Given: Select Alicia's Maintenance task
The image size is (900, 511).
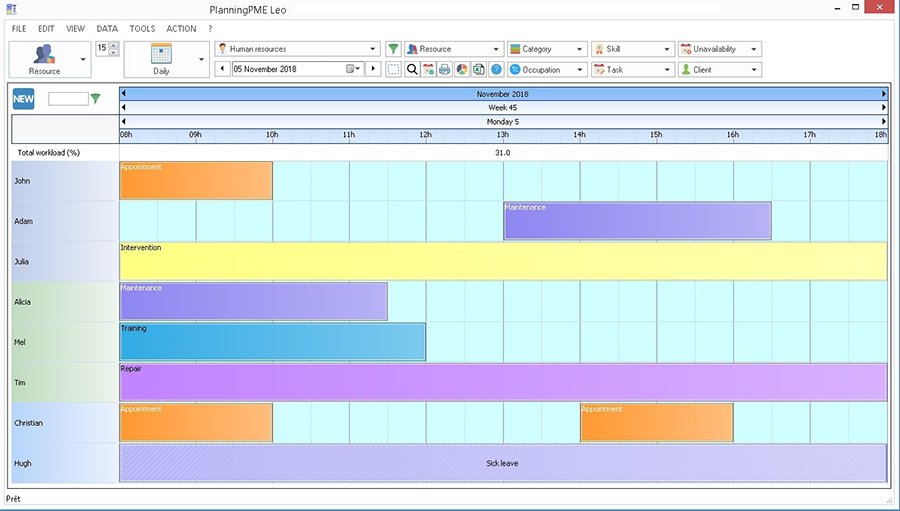Looking at the screenshot, I should [x=254, y=301].
